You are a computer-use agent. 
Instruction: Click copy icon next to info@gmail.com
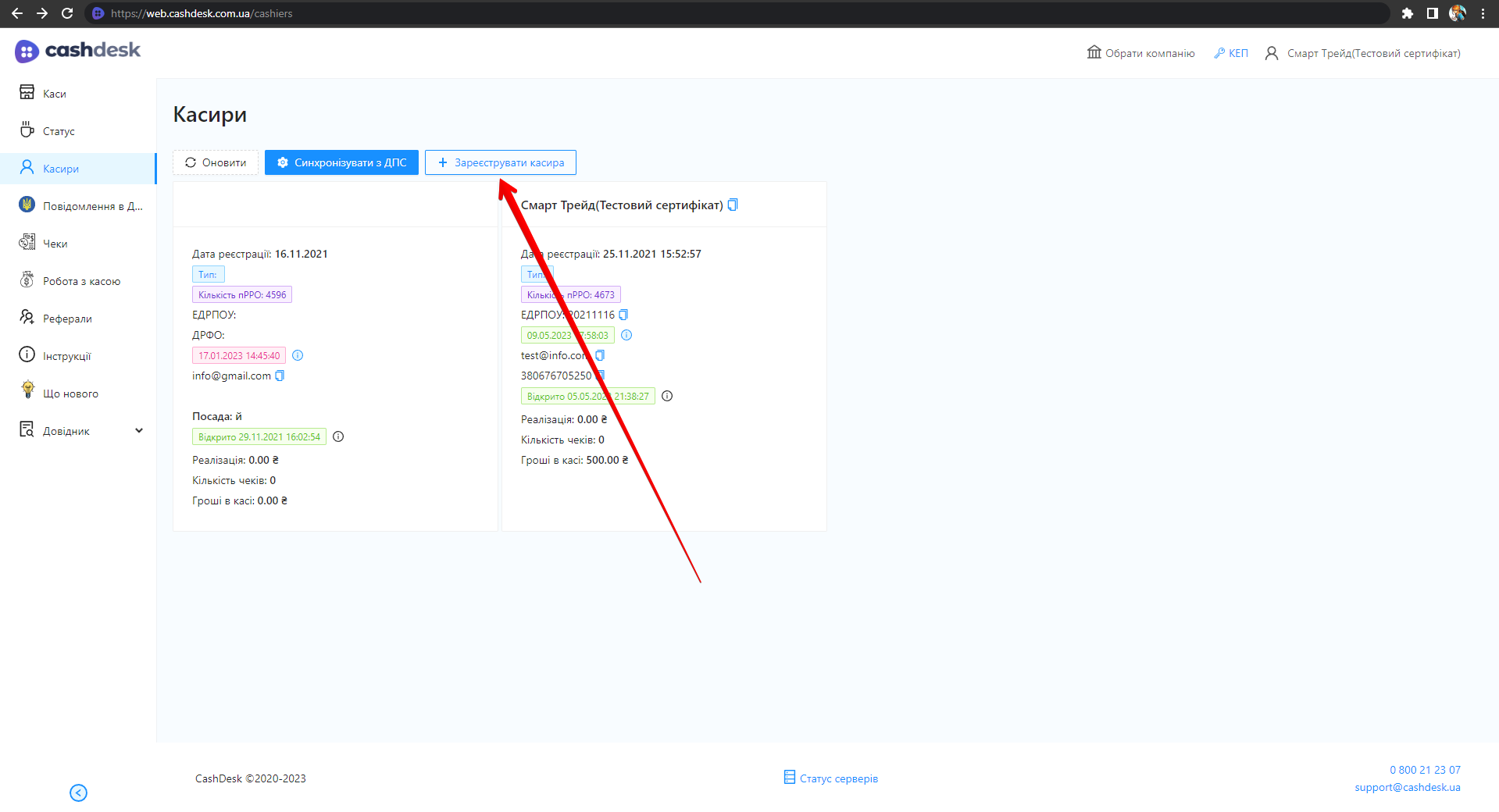[x=280, y=376]
